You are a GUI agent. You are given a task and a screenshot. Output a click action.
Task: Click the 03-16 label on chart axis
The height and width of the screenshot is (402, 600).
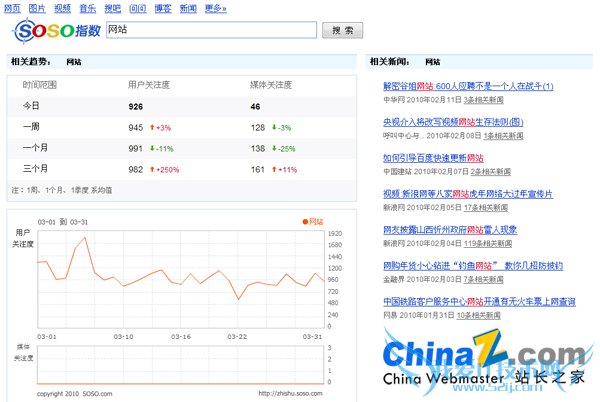[181, 337]
